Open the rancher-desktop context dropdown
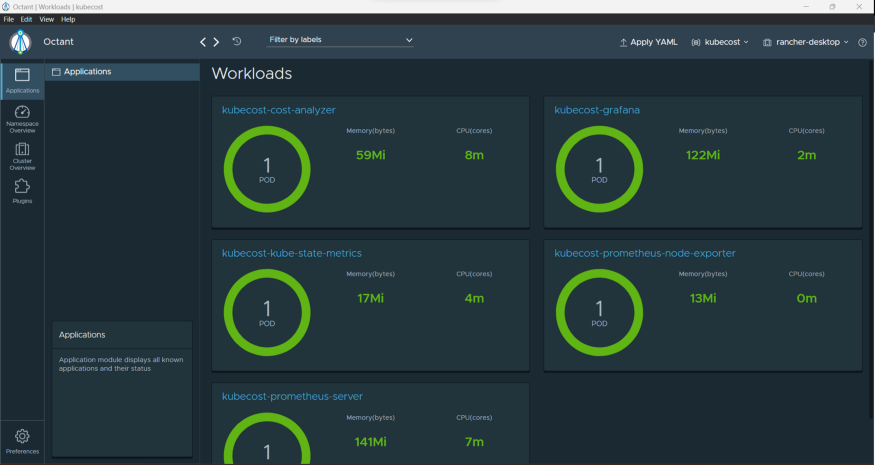Image resolution: width=875 pixels, height=465 pixels. 806,42
